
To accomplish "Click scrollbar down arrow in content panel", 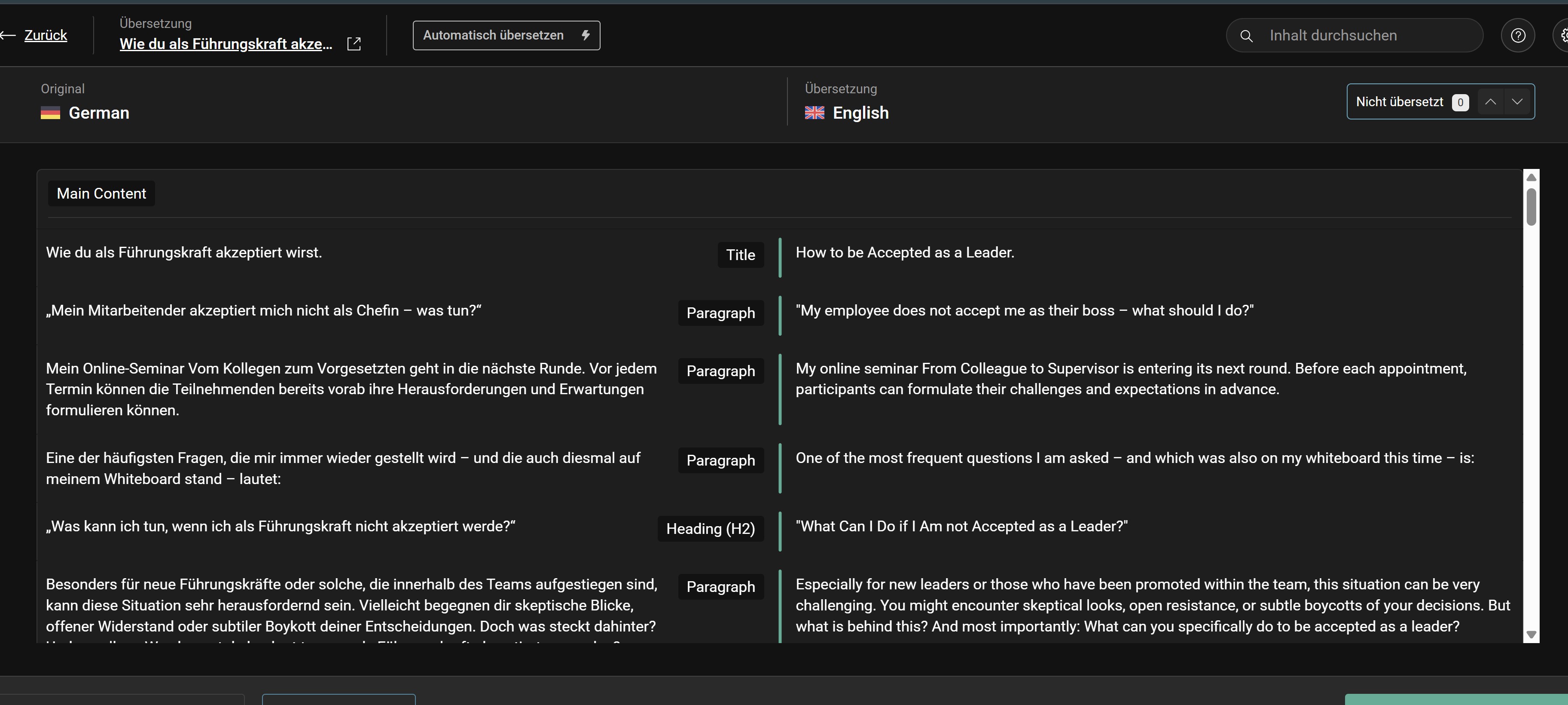I will pos(1531,634).
